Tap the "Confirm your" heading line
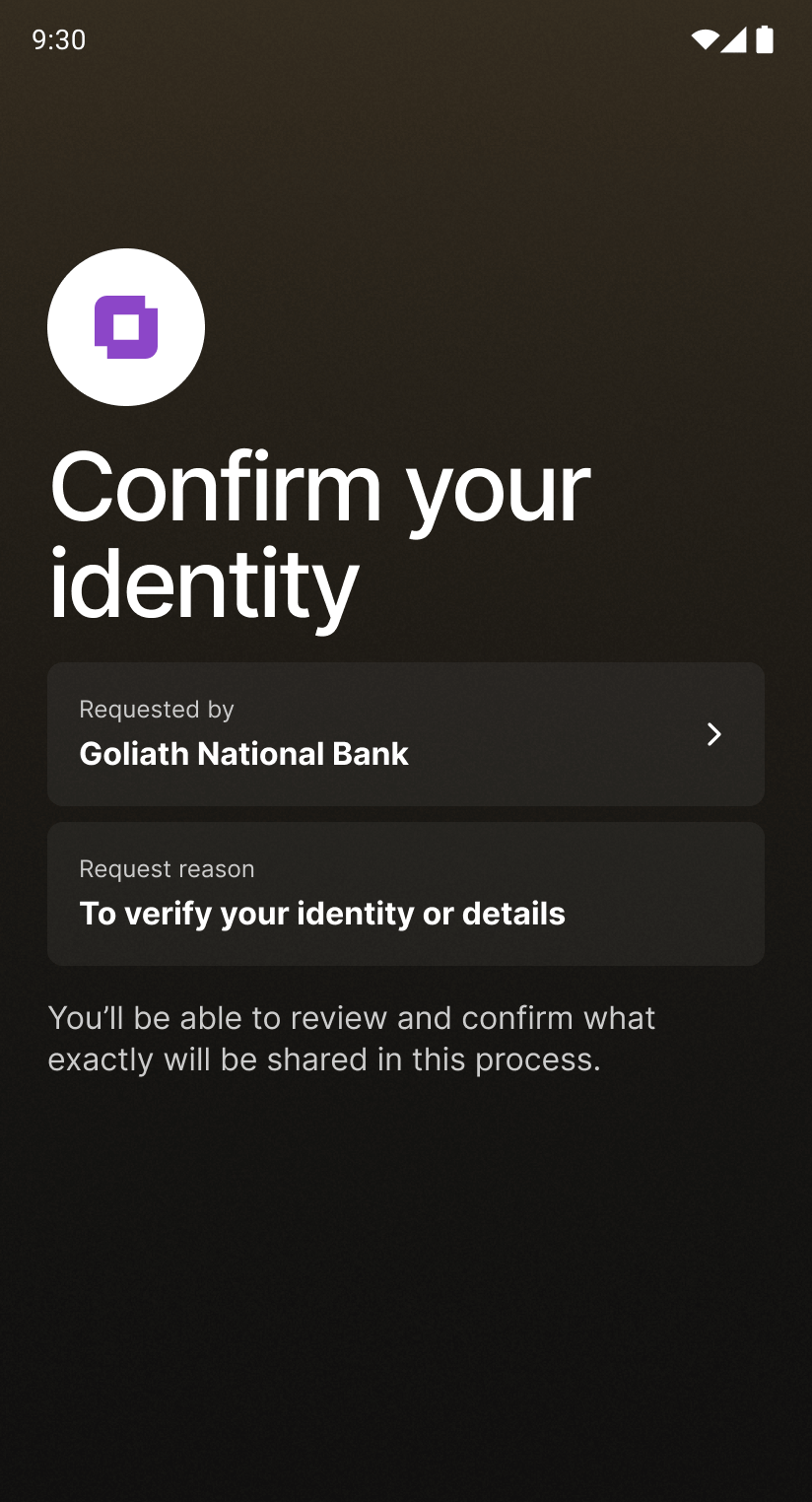The image size is (812, 1502). coord(320,488)
